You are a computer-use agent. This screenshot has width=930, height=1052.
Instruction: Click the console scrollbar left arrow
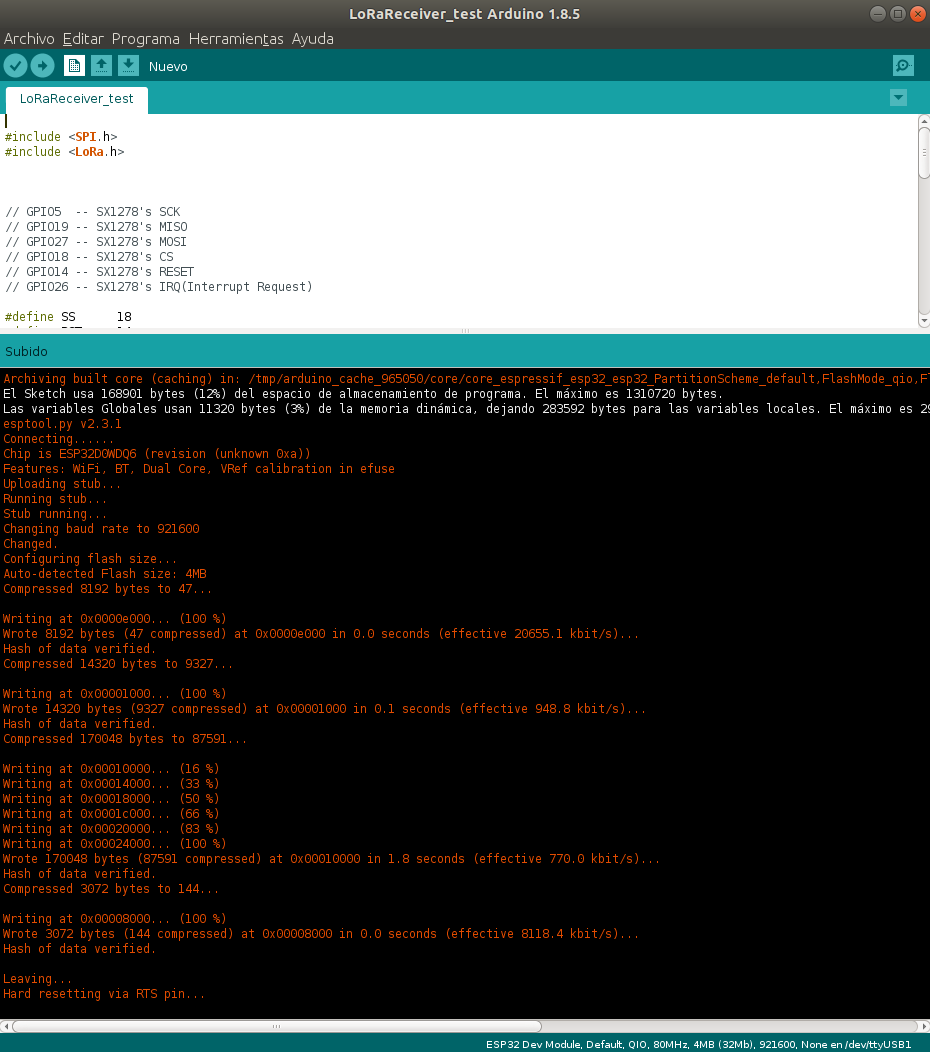tap(5, 1026)
